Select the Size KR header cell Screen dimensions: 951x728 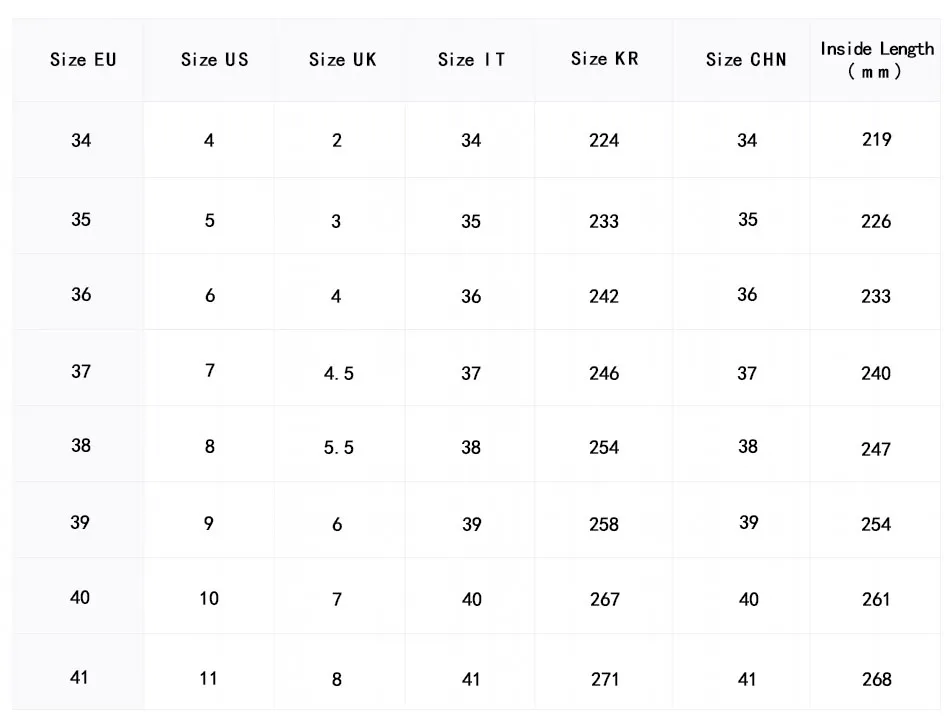tap(604, 59)
